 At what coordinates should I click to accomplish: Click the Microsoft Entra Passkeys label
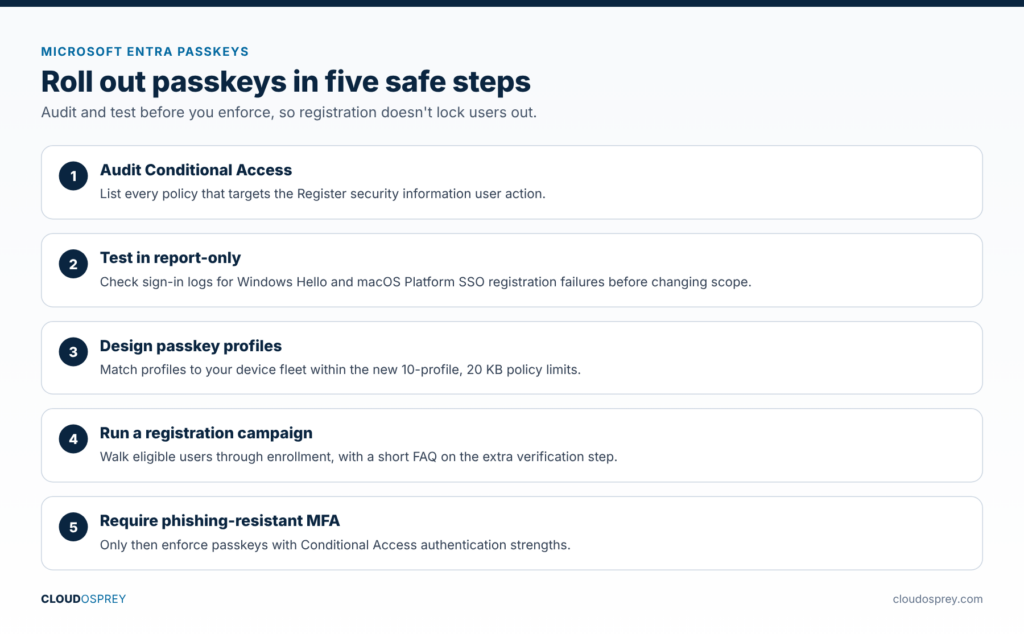(145, 52)
